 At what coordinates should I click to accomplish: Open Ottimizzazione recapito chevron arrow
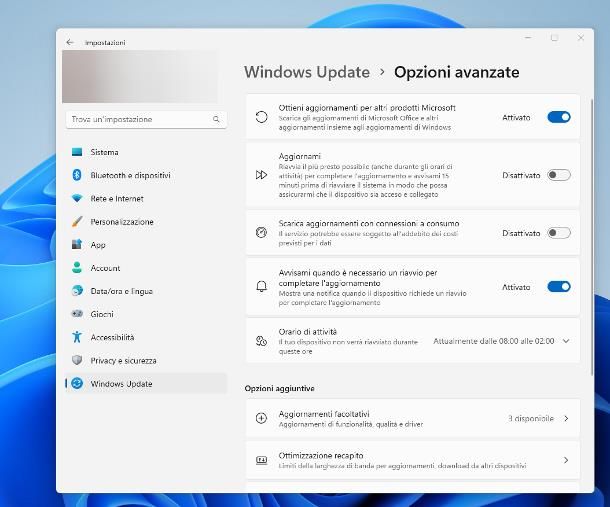tap(566, 460)
